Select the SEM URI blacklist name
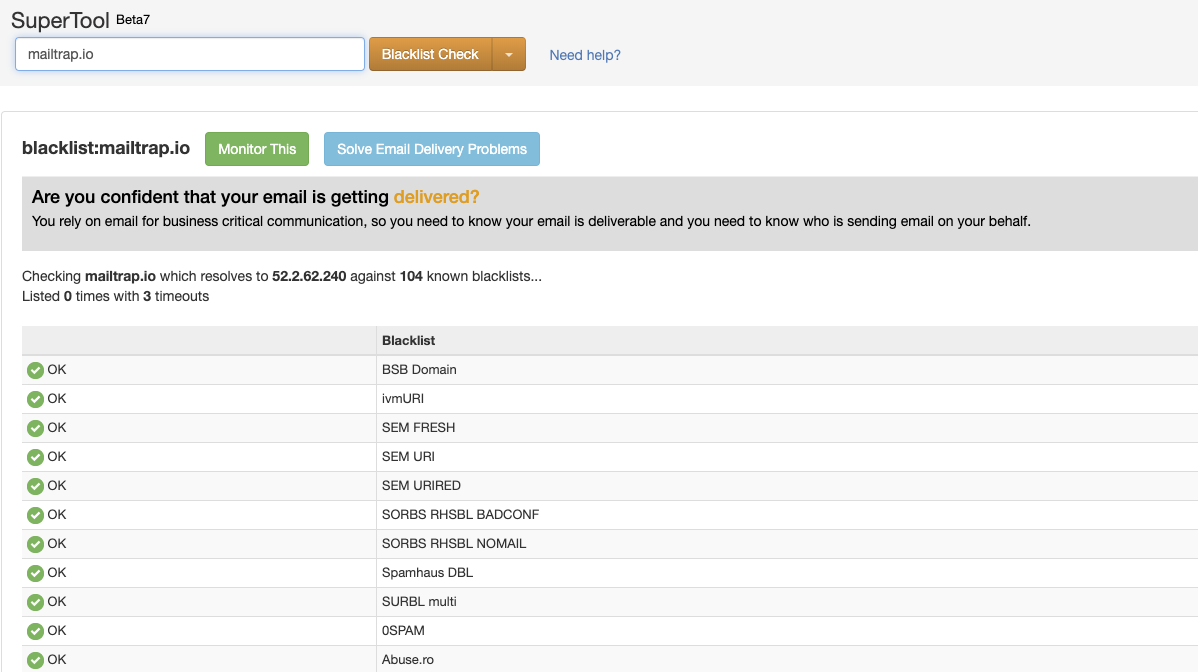The image size is (1198, 672). (x=408, y=457)
